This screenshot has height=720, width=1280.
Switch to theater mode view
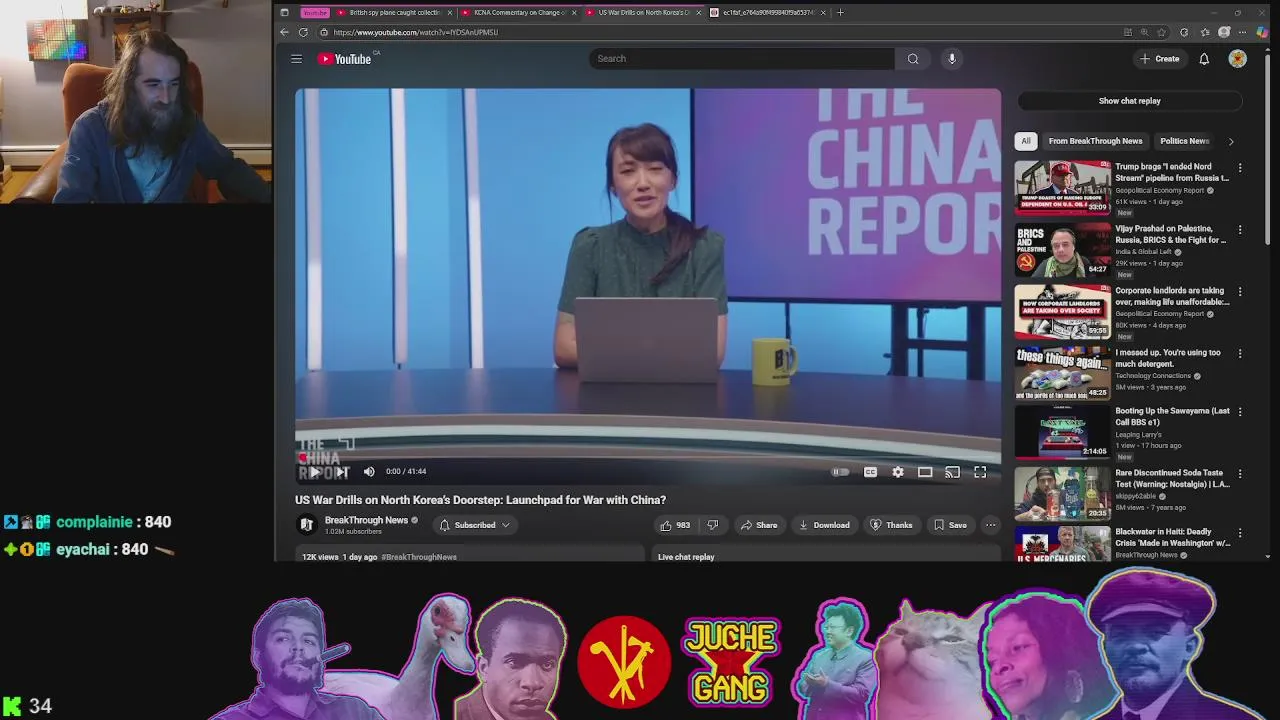point(925,472)
